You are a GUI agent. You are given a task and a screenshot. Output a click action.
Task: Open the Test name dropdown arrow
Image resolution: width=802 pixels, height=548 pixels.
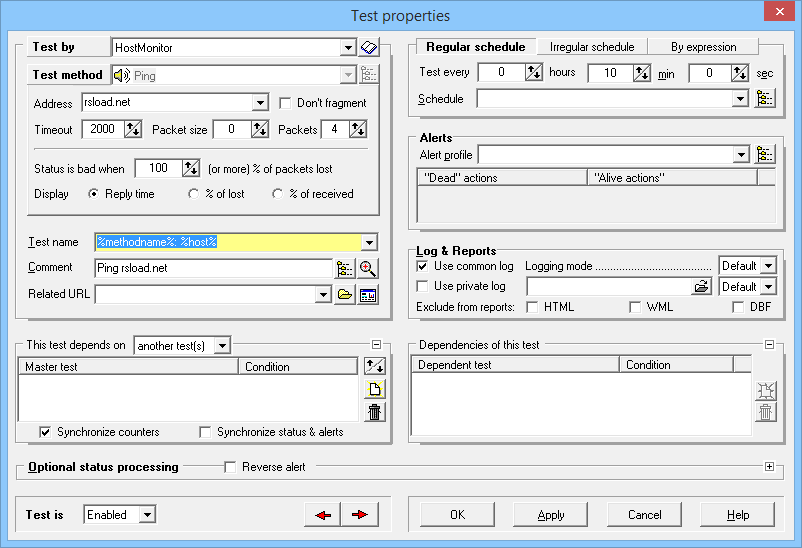coord(369,242)
